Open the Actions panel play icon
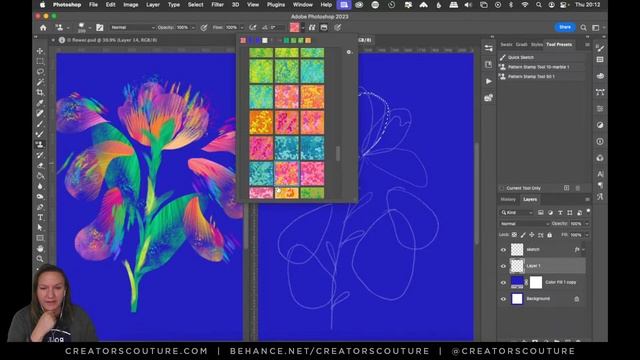 click(489, 81)
